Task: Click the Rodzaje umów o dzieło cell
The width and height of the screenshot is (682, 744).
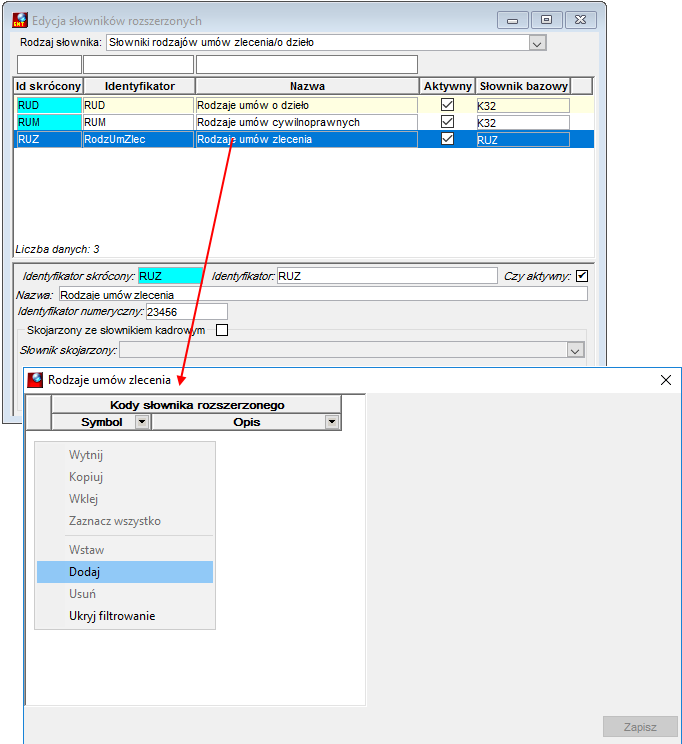Action: tap(307, 105)
